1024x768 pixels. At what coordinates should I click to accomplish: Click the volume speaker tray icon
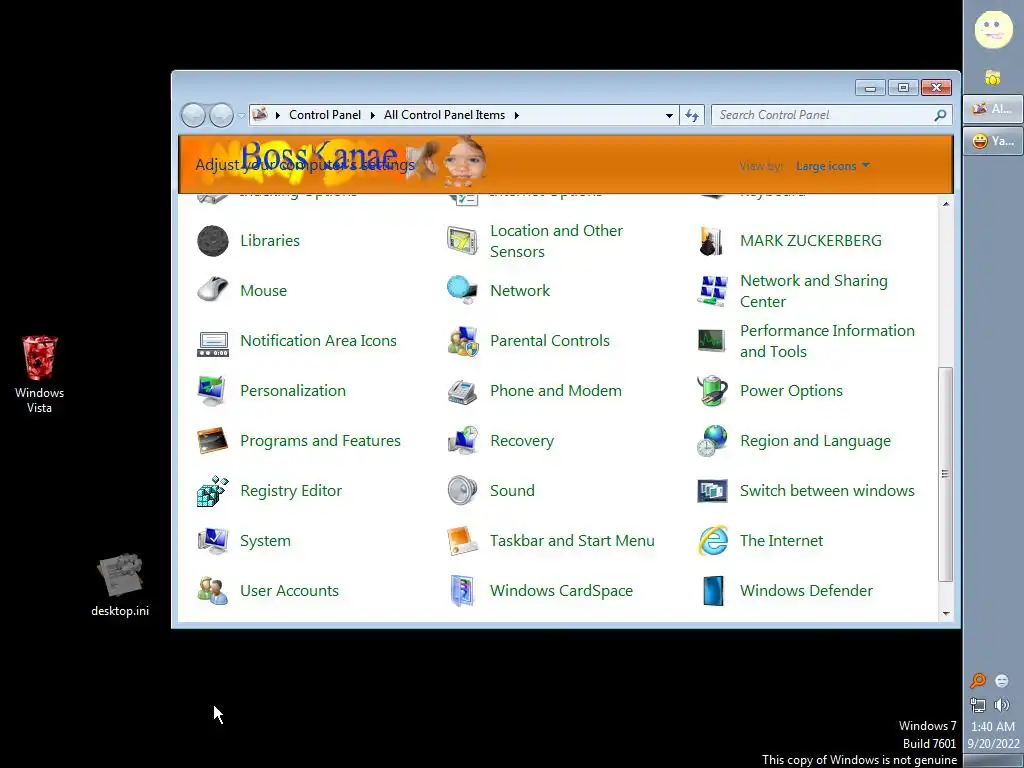coord(1002,705)
